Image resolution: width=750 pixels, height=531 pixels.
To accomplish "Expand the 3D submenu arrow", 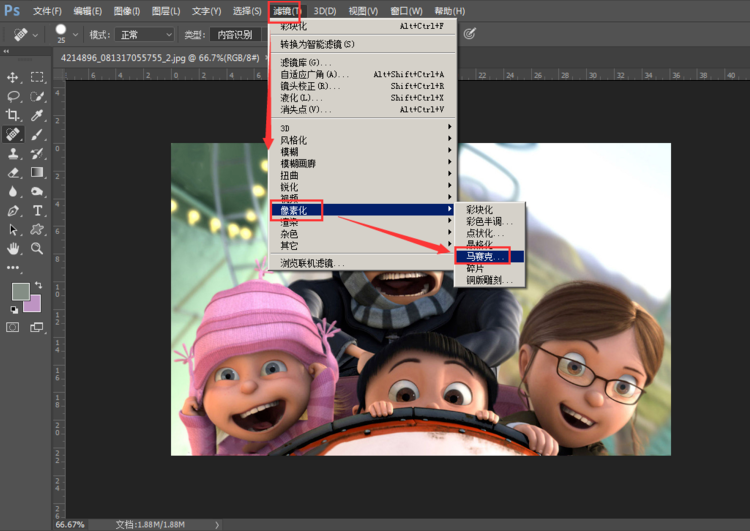I will 449,127.
